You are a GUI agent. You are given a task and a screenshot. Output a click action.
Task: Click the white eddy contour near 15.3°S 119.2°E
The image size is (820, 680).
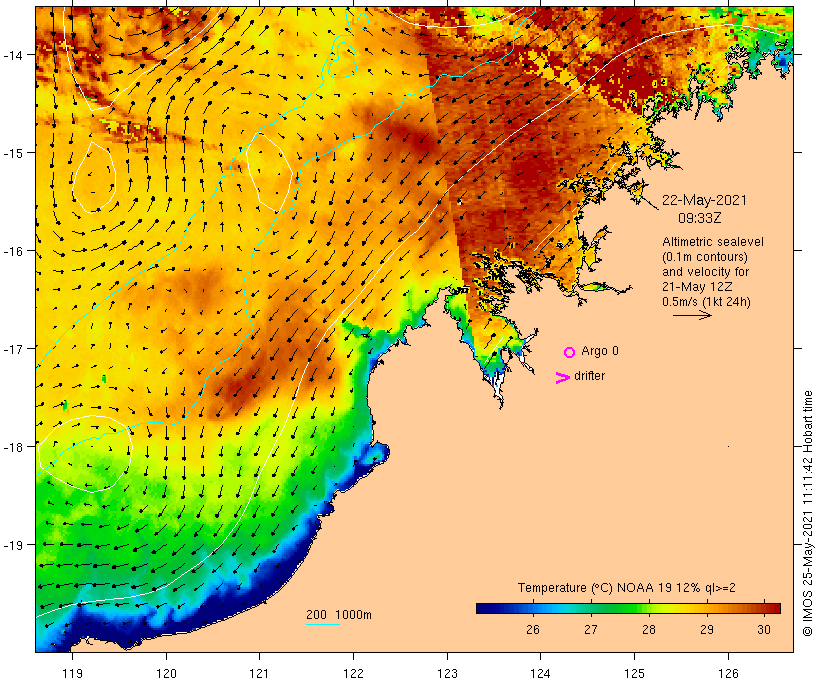94,177
